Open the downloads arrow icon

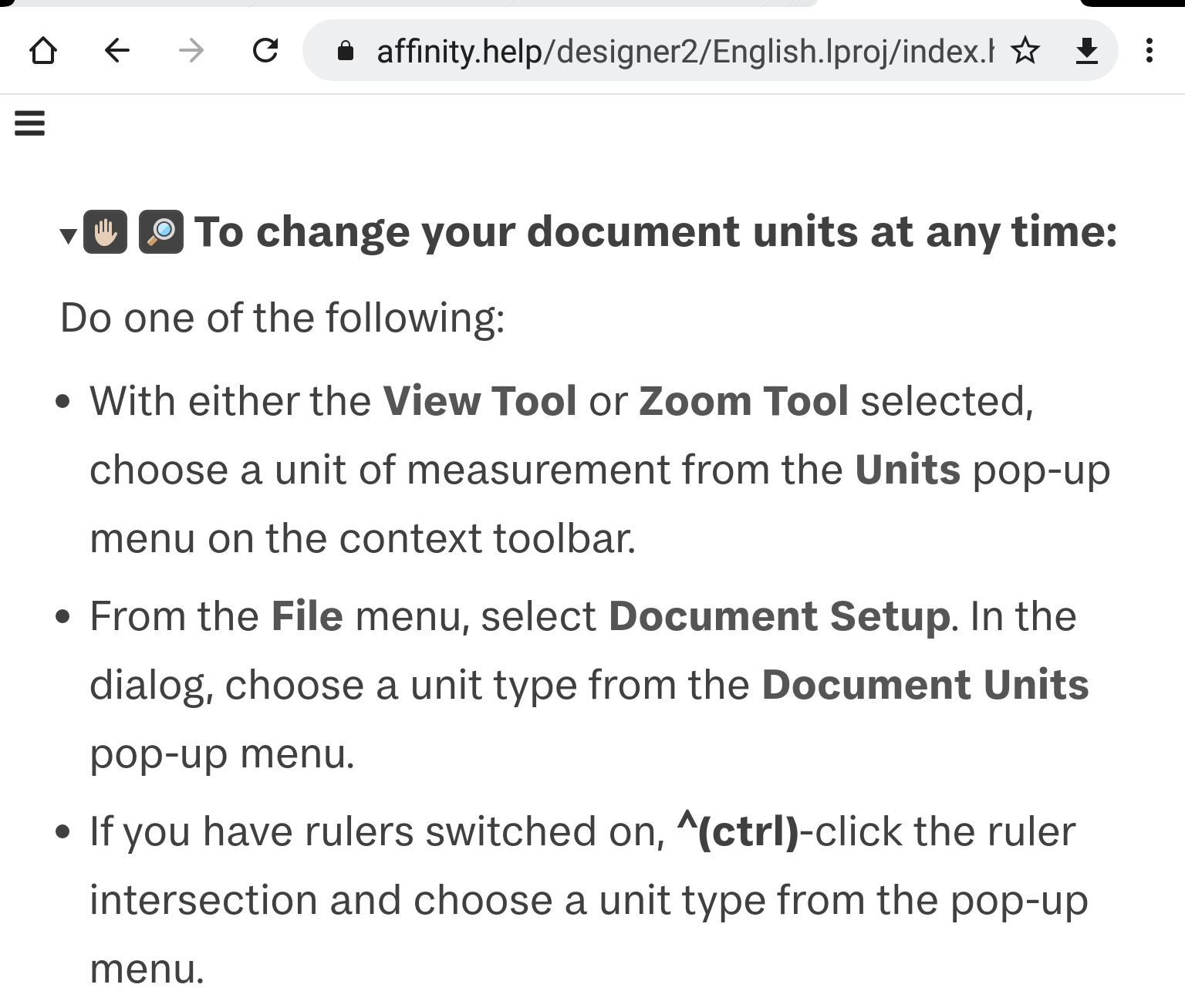pos(1087,51)
